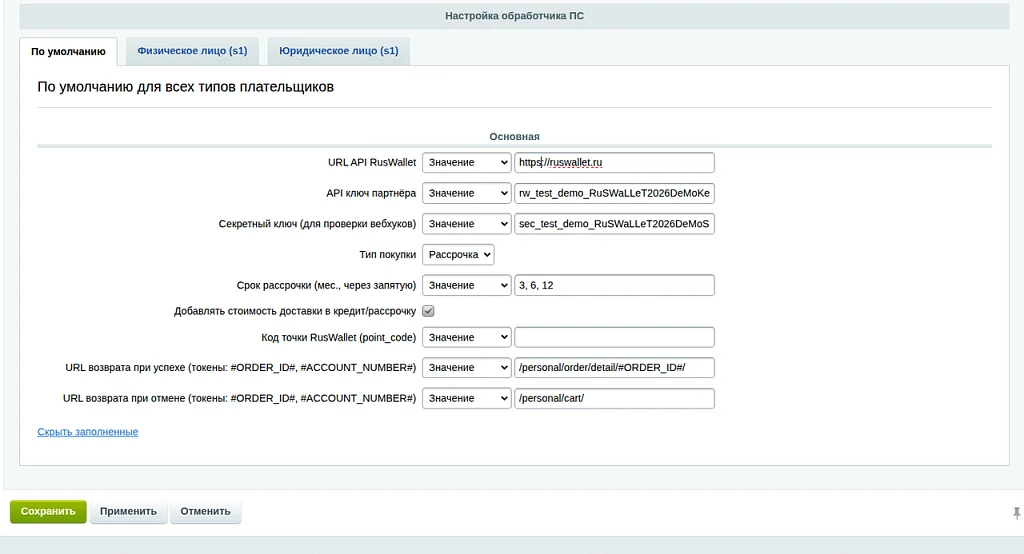Click the empty Код точки RusWallet input field
Image resolution: width=1024 pixels, height=554 pixels.
point(614,337)
